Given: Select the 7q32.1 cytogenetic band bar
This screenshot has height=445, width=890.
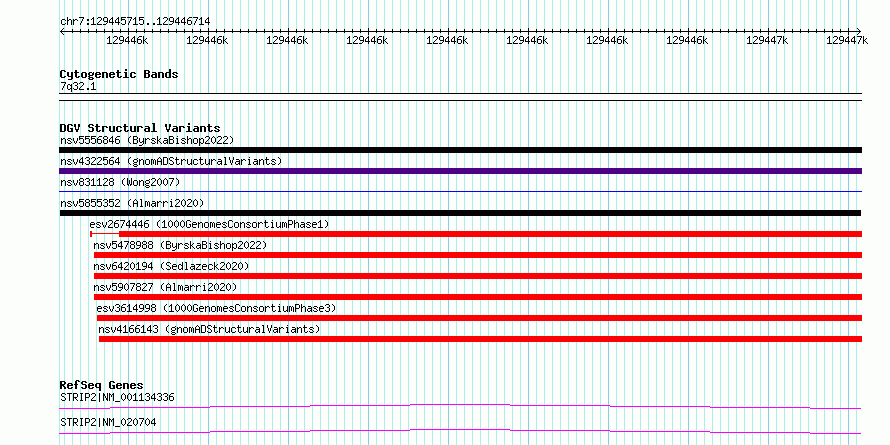Looking at the screenshot, I should tap(460, 97).
